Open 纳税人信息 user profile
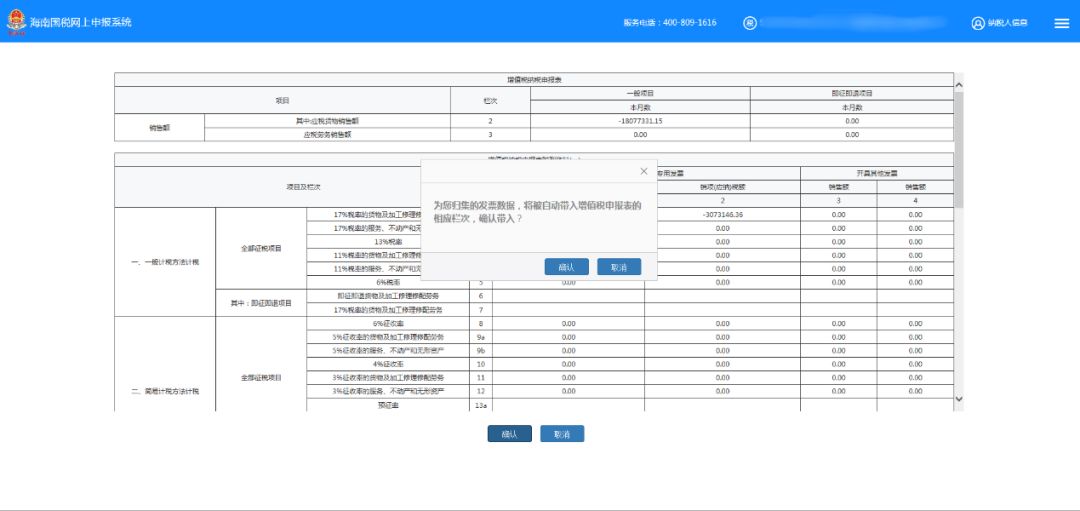 [999, 23]
